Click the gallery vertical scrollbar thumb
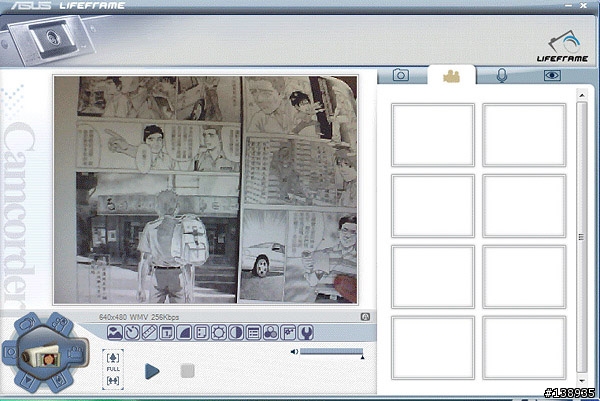 tap(582, 237)
